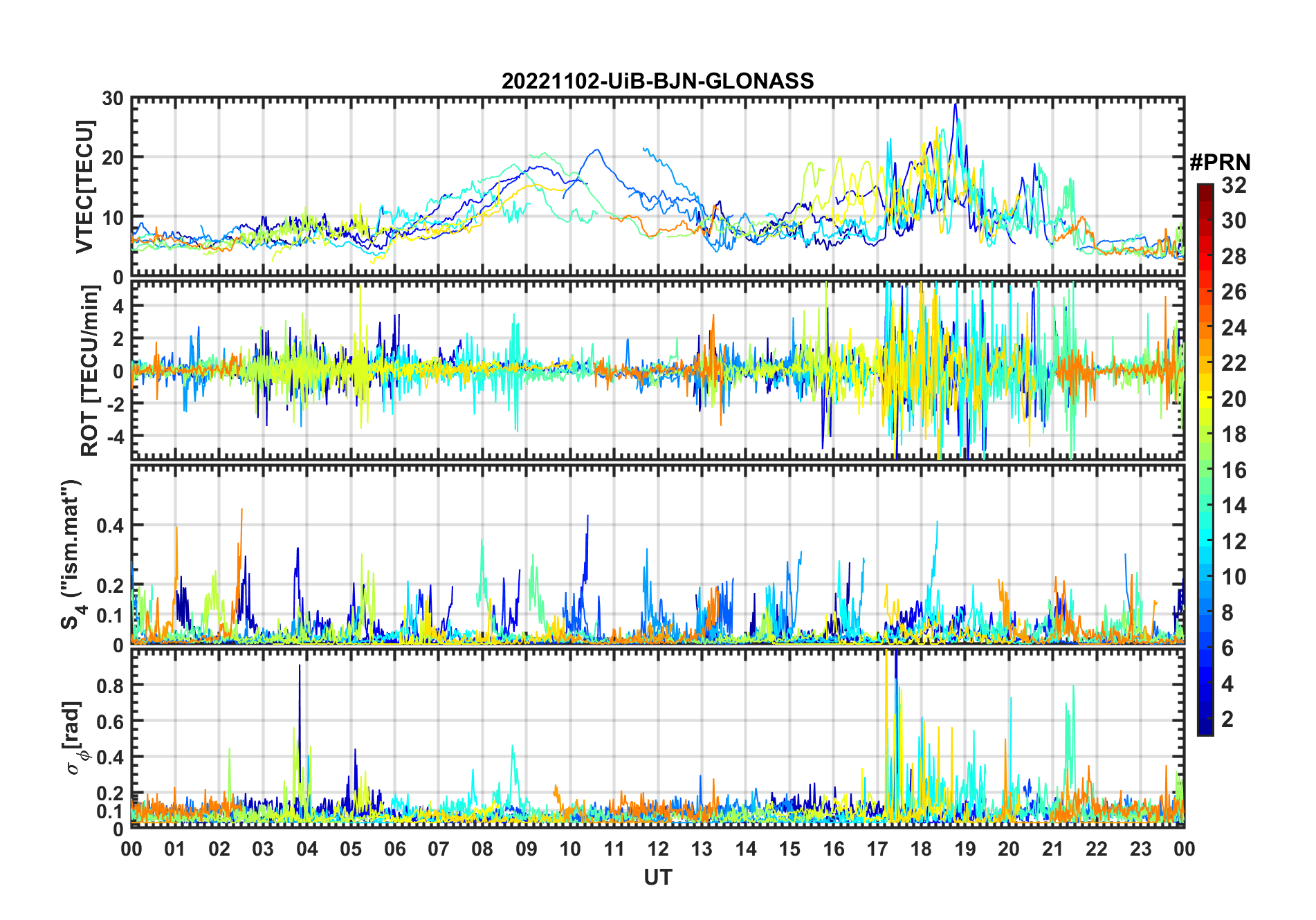Click the S4 ("ism.mat") axis label

[71, 554]
